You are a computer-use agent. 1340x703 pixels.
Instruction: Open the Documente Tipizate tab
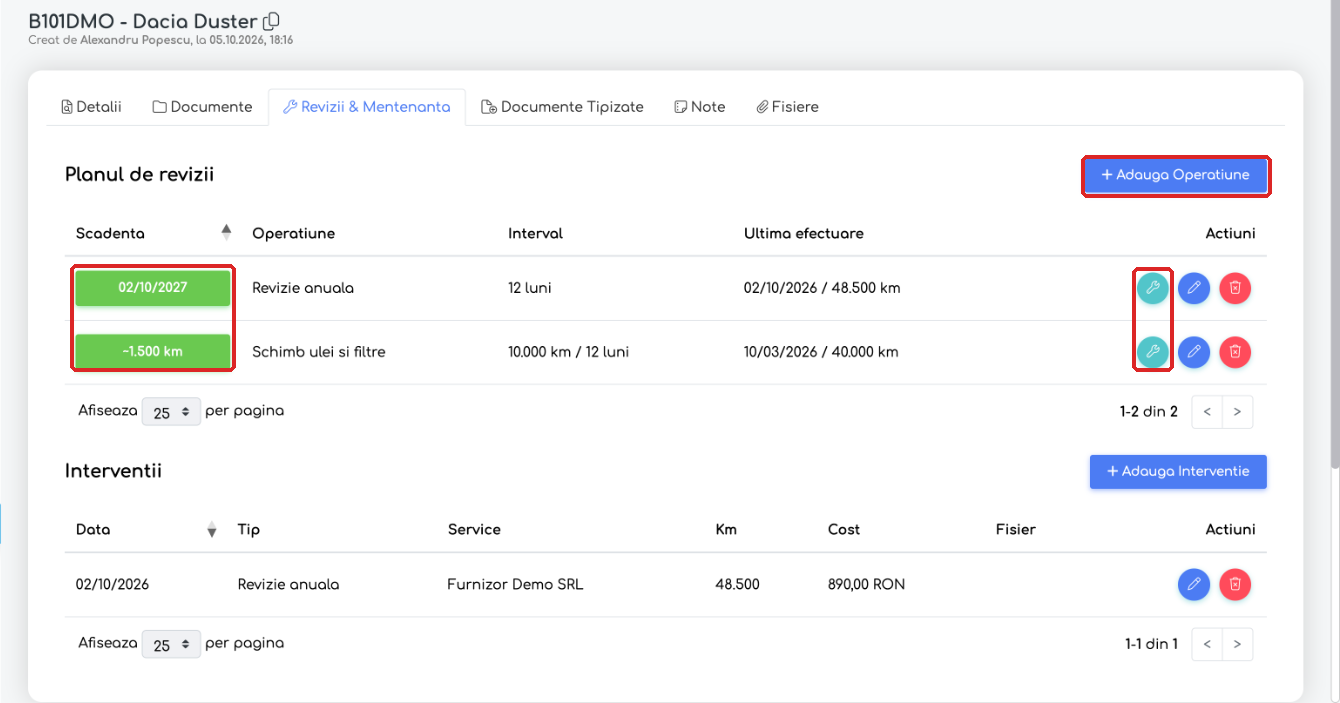(x=562, y=107)
